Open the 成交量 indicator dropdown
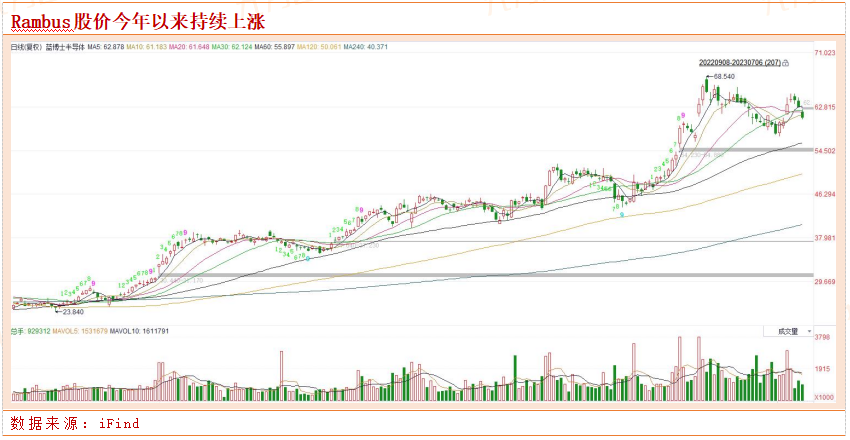 [788, 331]
